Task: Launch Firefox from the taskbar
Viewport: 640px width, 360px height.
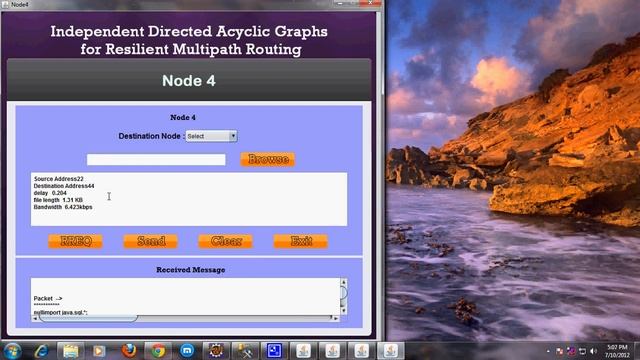Action: (129, 351)
